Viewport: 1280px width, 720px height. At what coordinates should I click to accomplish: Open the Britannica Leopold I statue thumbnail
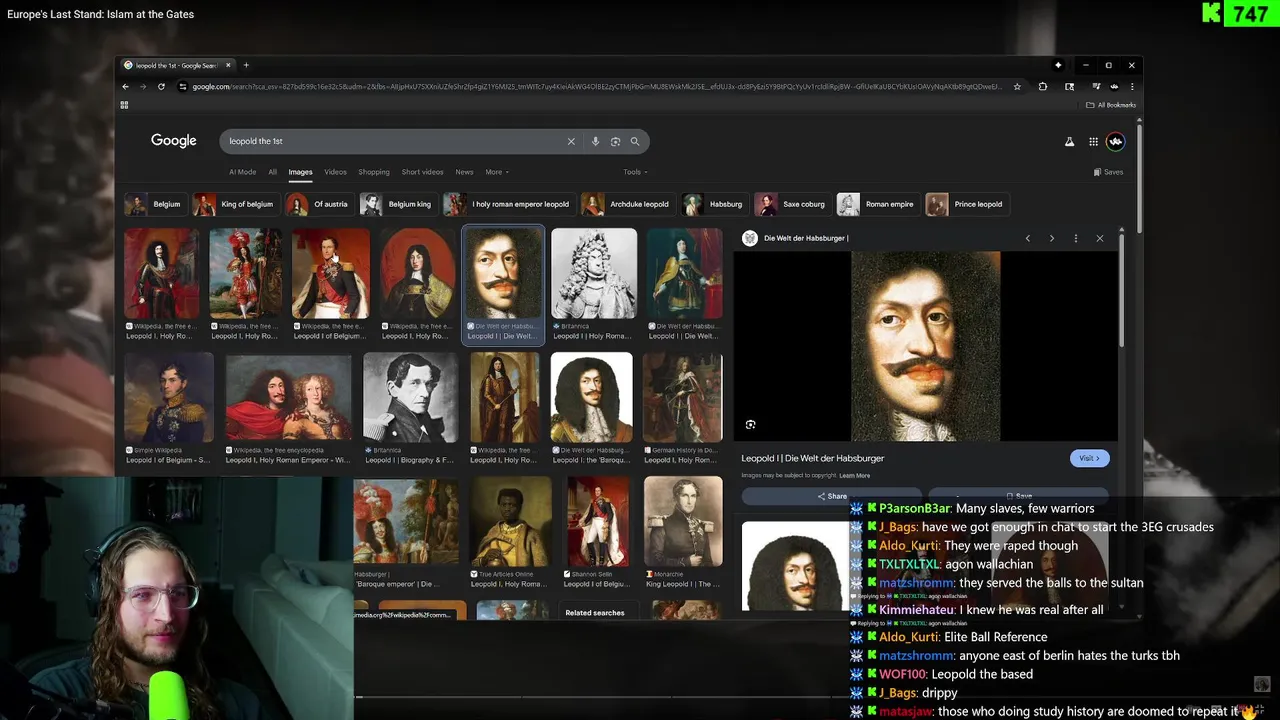click(x=594, y=273)
